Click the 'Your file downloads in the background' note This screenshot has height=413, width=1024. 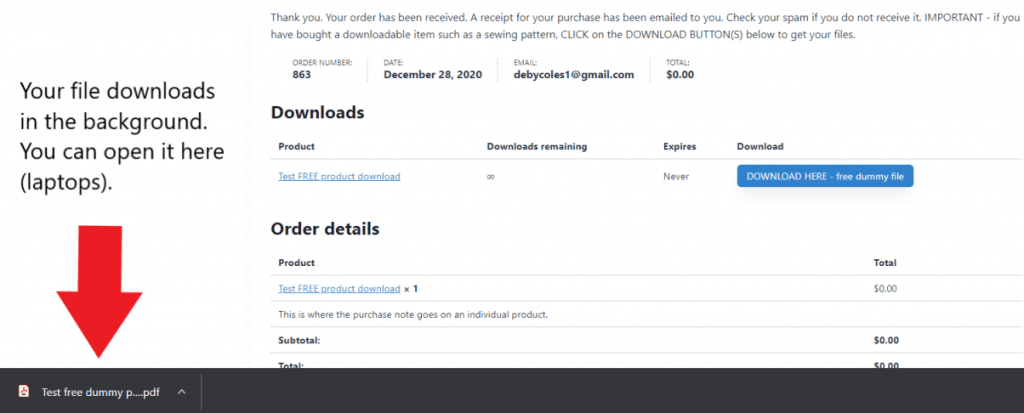pos(122,137)
